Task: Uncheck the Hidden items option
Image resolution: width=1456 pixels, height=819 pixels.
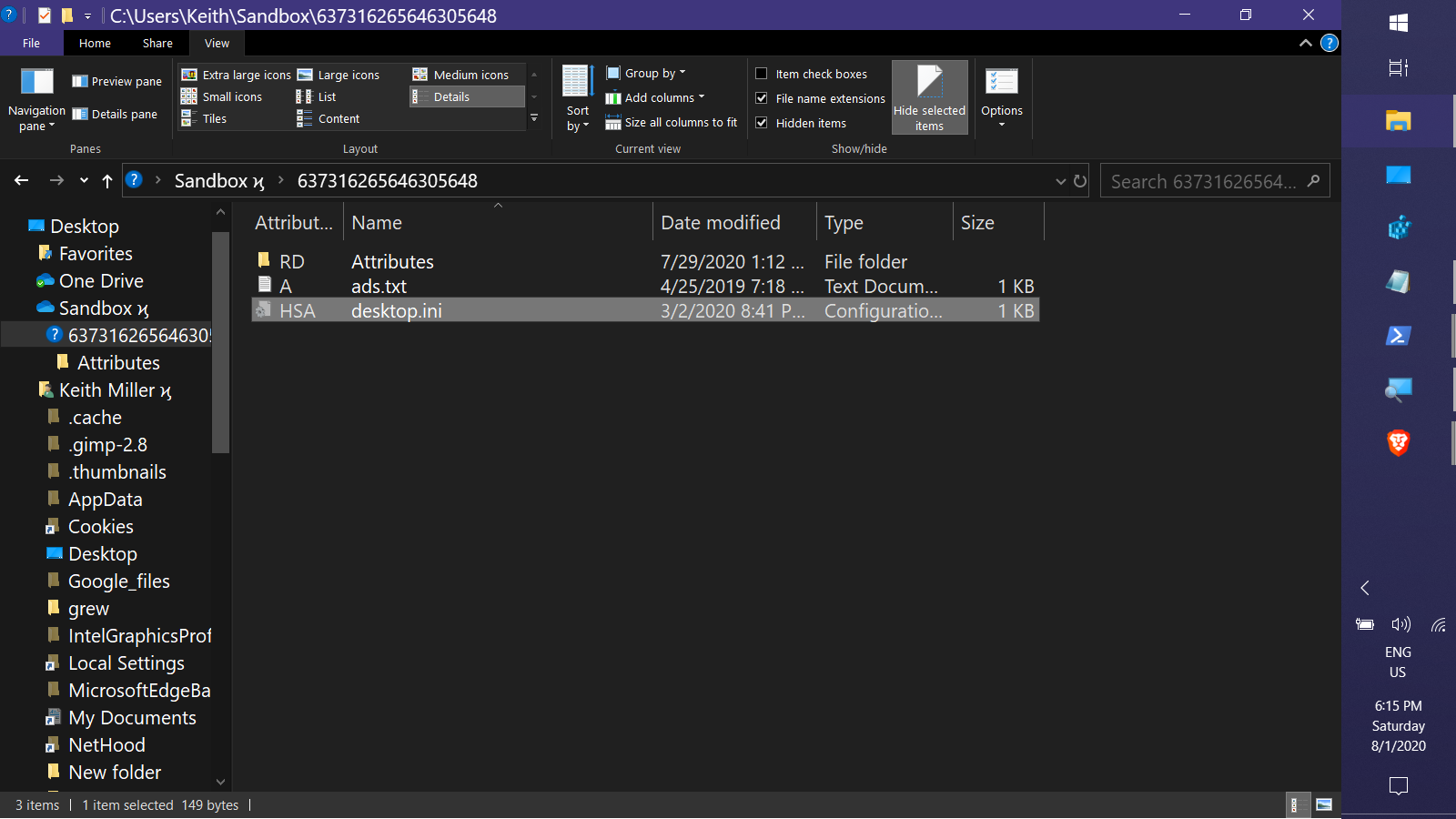Action: pyautogui.click(x=762, y=122)
